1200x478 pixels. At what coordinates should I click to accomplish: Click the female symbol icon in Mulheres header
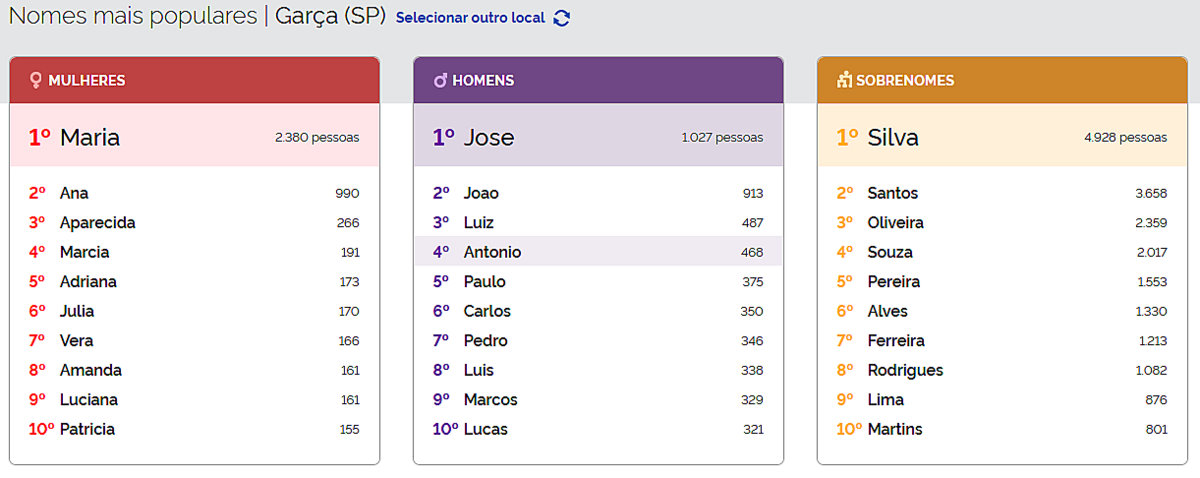point(36,80)
